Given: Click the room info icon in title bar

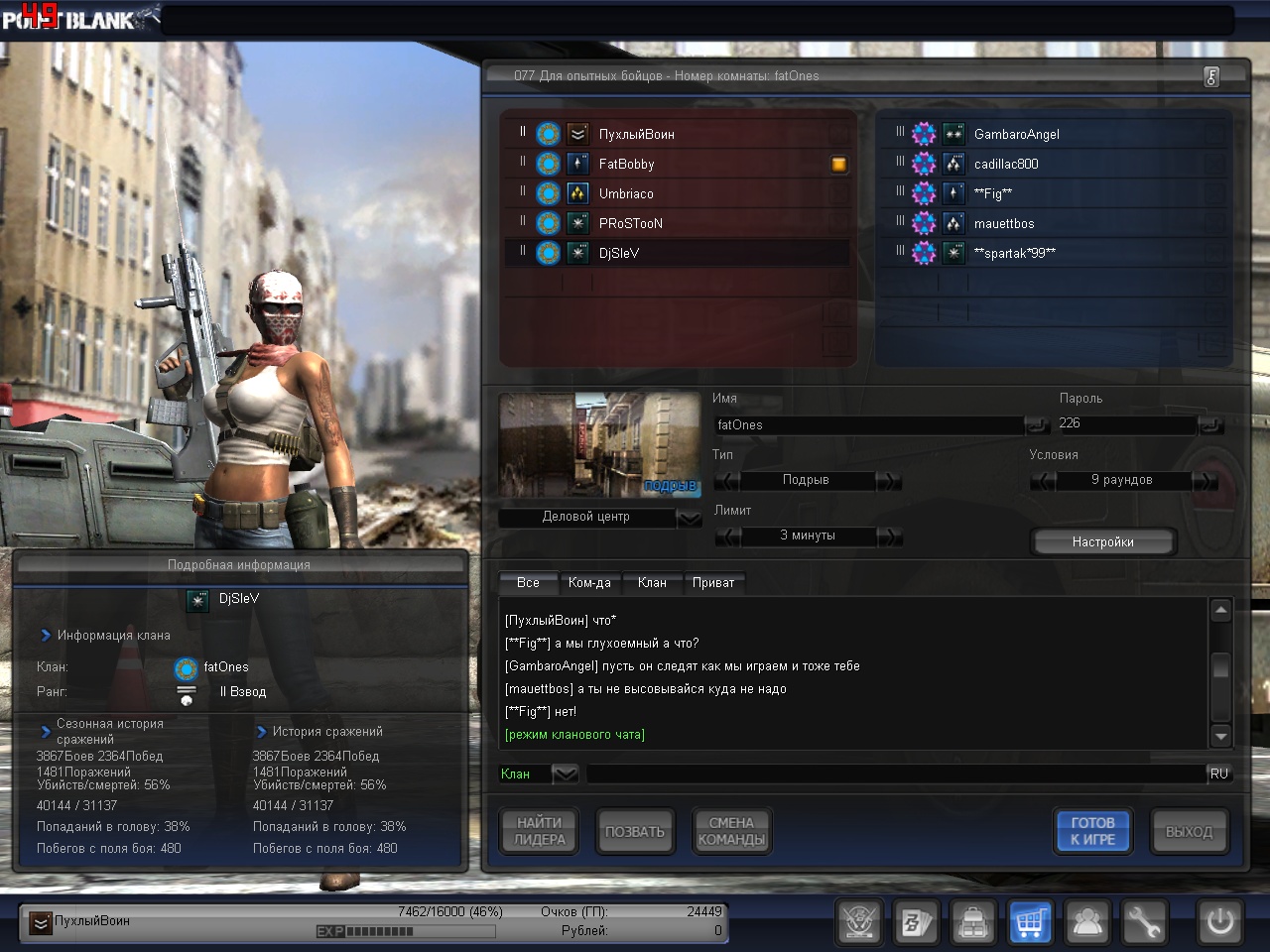Looking at the screenshot, I should 1211,76.
